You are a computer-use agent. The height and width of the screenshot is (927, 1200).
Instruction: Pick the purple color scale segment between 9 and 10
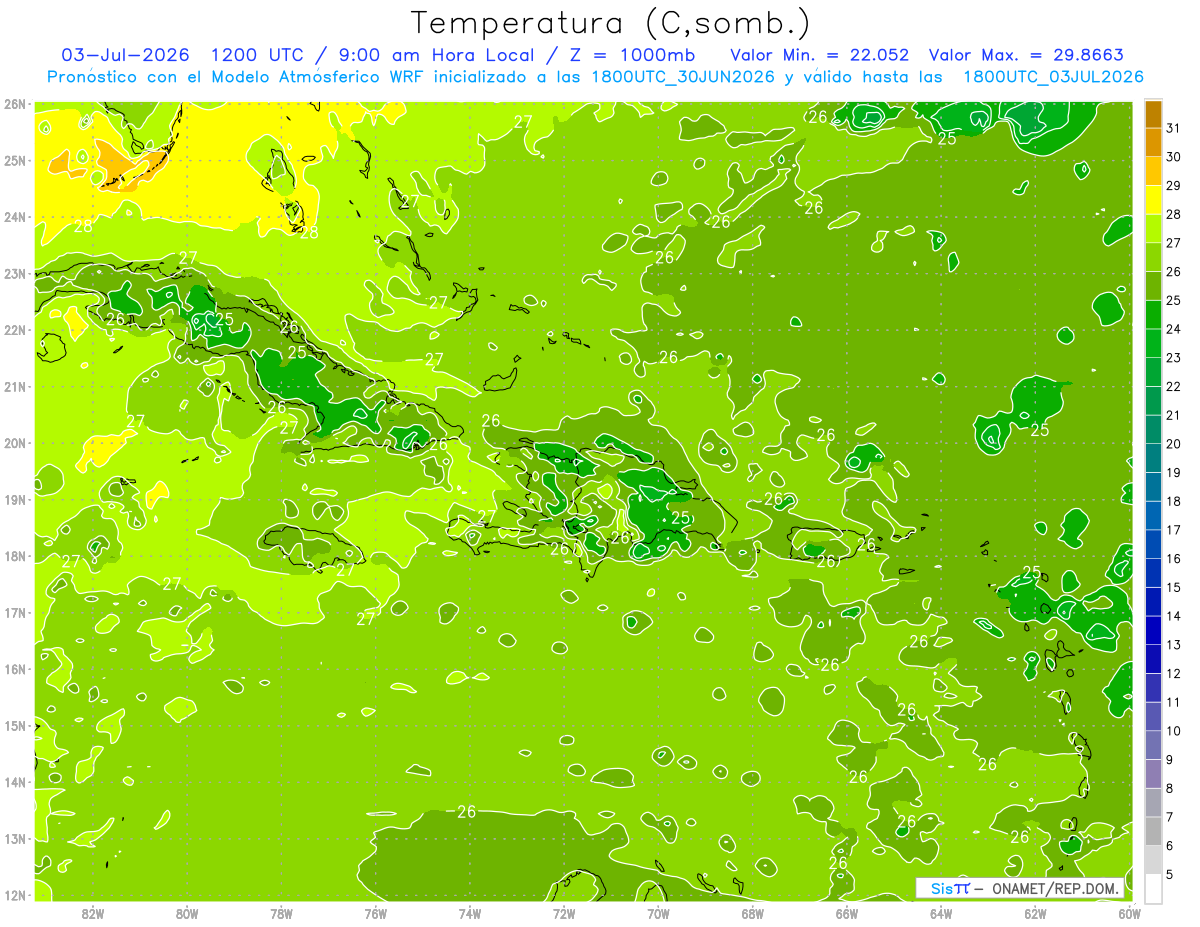pos(1153,745)
